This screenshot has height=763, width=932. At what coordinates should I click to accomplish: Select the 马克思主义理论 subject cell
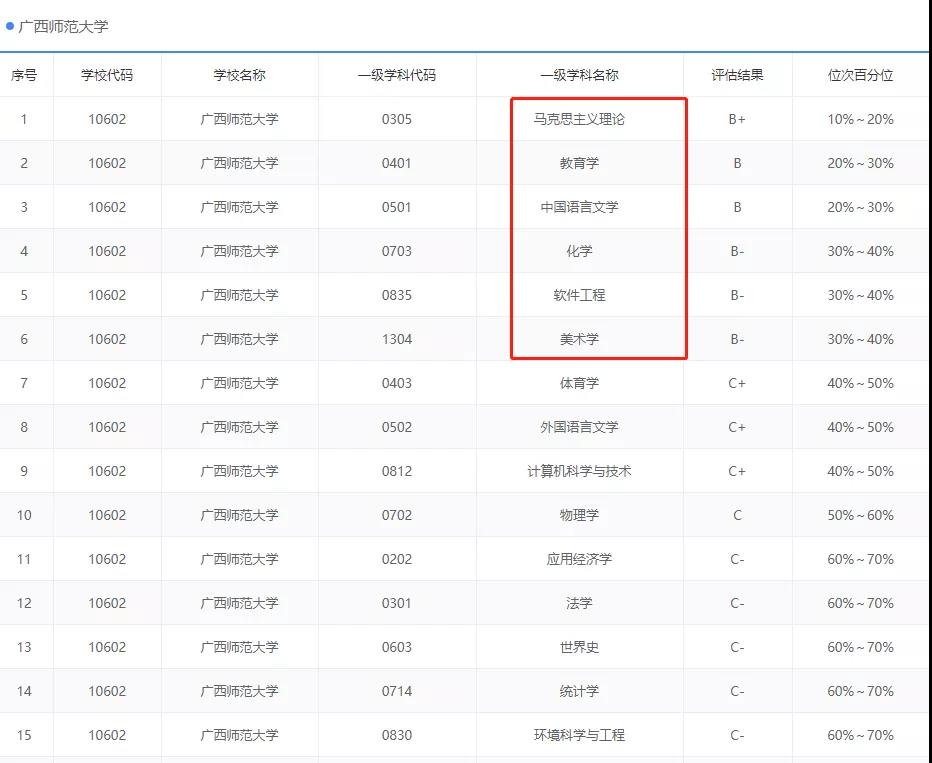click(x=579, y=119)
